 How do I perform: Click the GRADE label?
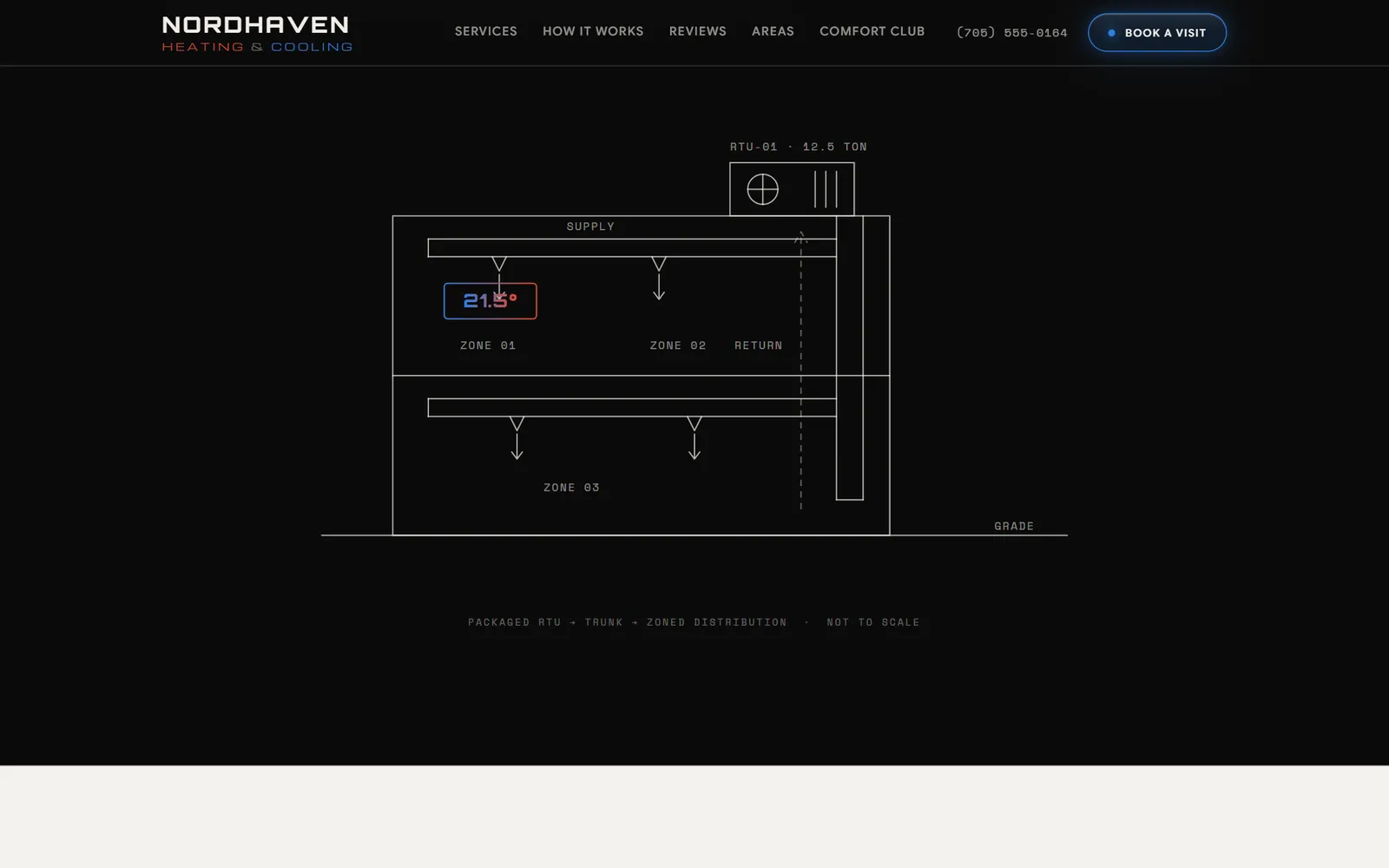click(1014, 526)
